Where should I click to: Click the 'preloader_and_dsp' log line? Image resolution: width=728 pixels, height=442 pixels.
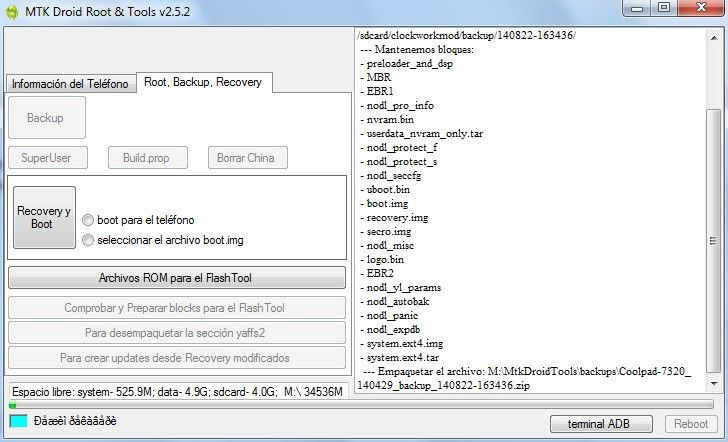click(406, 64)
